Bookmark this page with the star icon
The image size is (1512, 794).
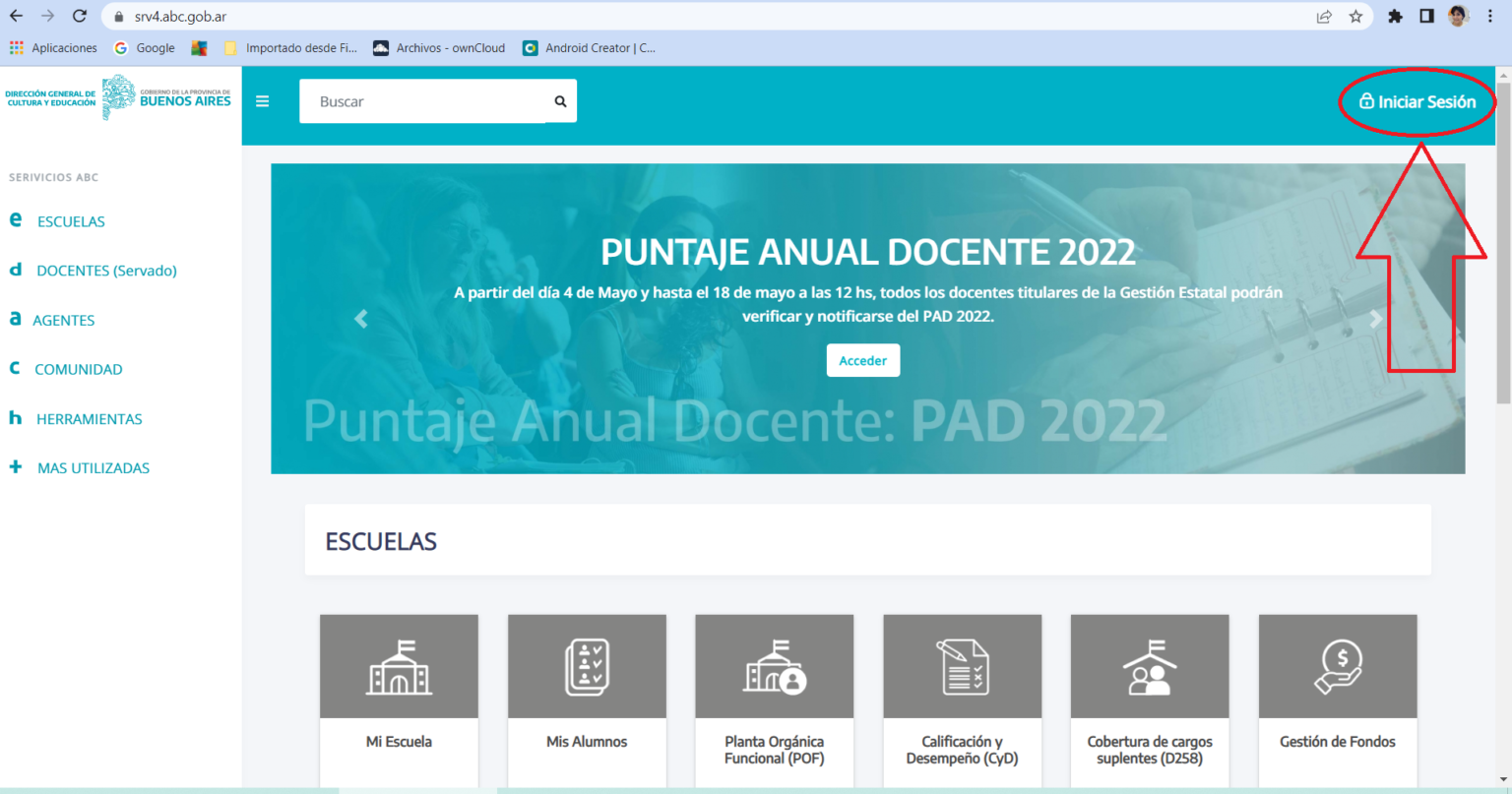coord(1355,17)
